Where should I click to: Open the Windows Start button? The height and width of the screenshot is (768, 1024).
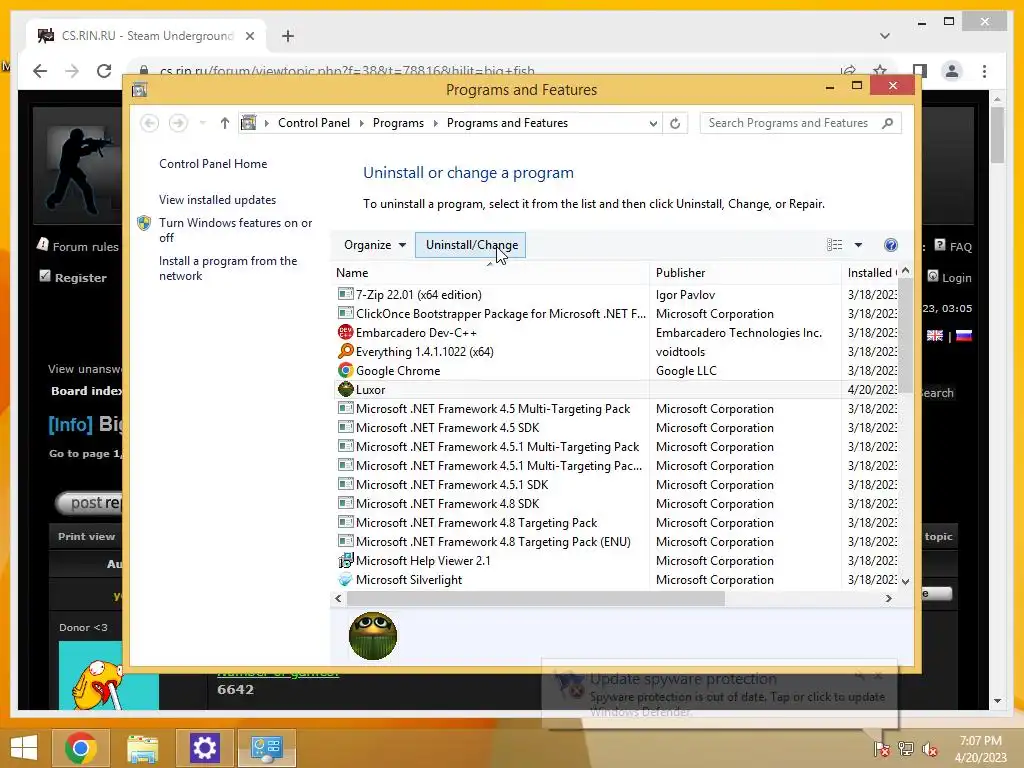click(24, 748)
